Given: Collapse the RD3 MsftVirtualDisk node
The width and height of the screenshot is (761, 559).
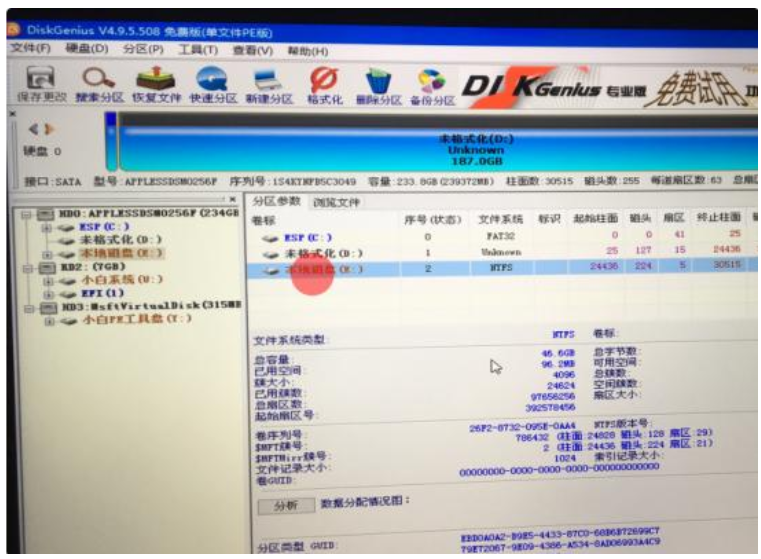Looking at the screenshot, I should point(30,308).
